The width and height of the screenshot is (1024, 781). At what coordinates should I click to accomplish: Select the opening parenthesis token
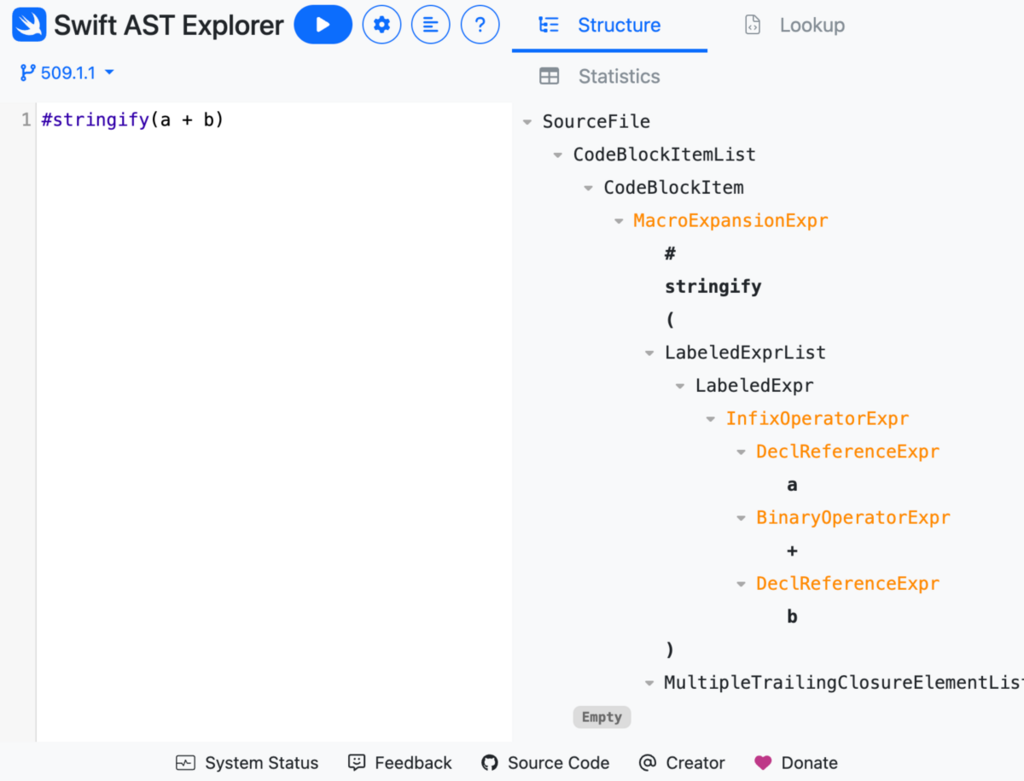pos(670,320)
